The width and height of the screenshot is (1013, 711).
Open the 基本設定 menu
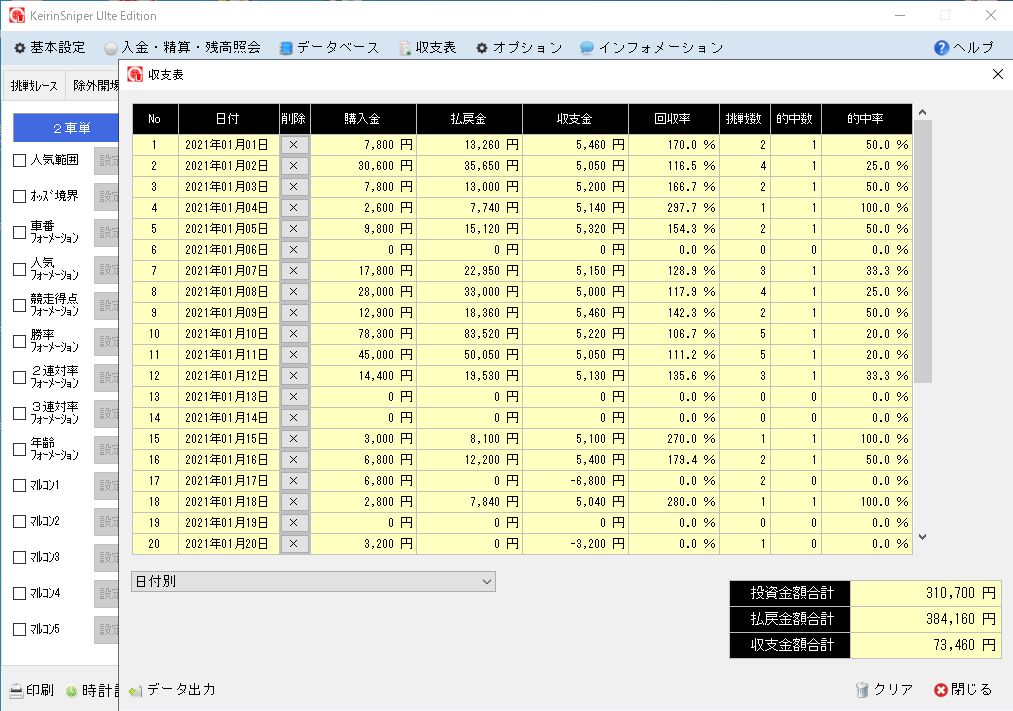pyautogui.click(x=50, y=48)
